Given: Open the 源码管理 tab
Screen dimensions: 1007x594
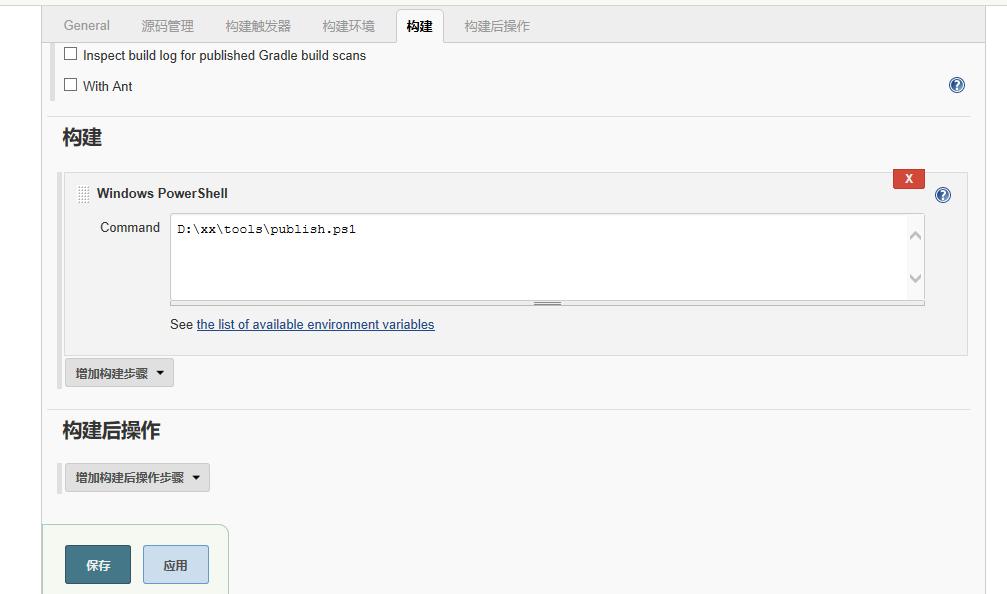Looking at the screenshot, I should 167,26.
